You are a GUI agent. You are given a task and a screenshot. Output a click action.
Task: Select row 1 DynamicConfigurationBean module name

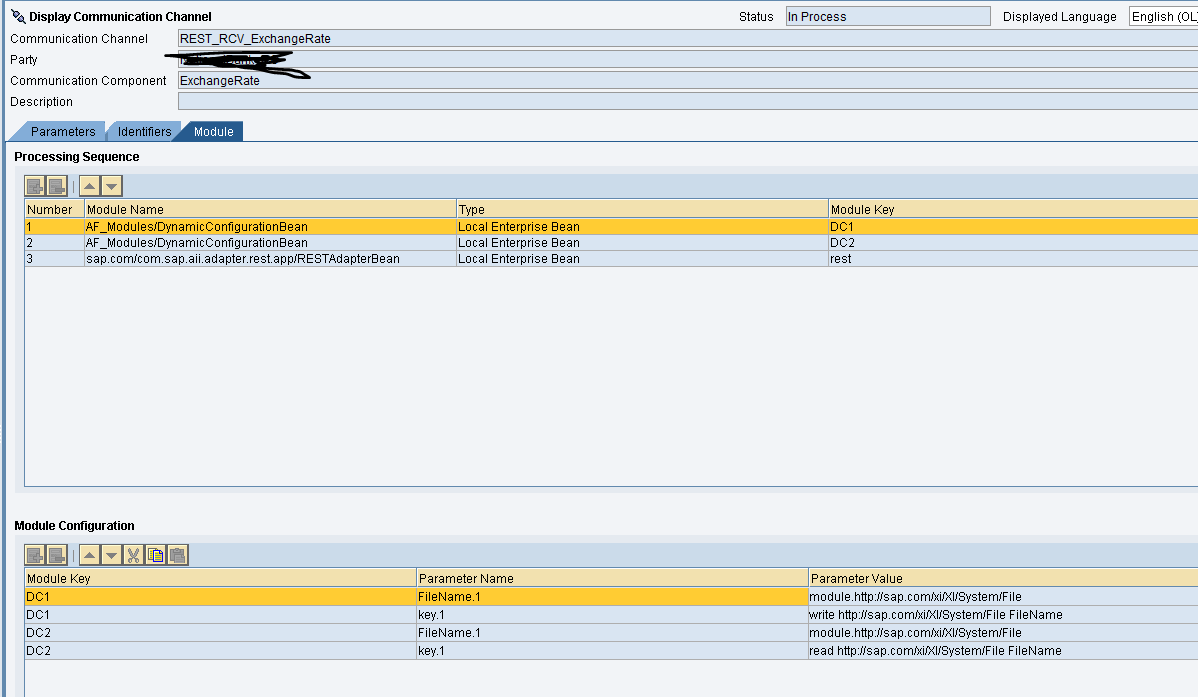point(270,226)
